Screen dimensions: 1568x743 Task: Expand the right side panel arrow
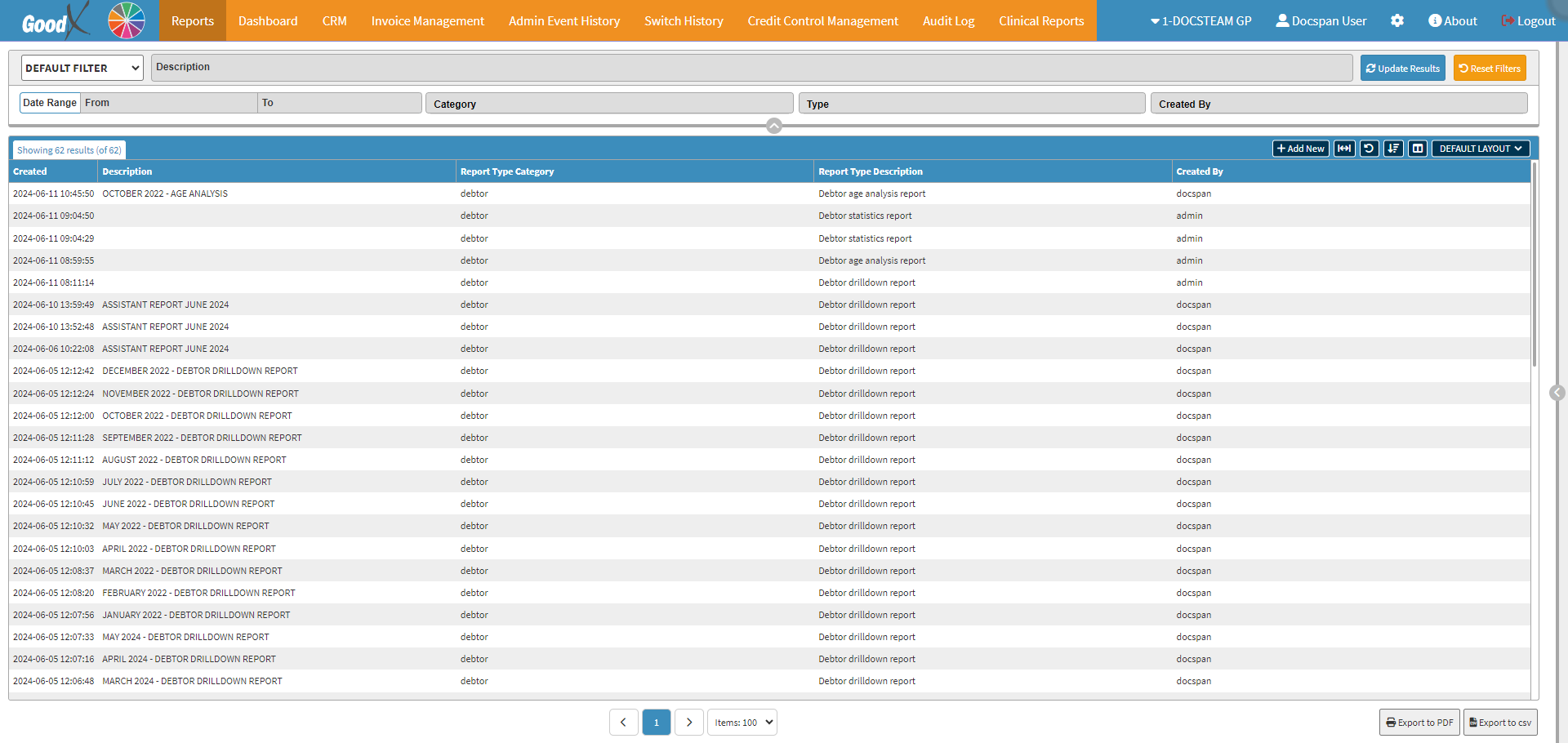coord(1557,393)
